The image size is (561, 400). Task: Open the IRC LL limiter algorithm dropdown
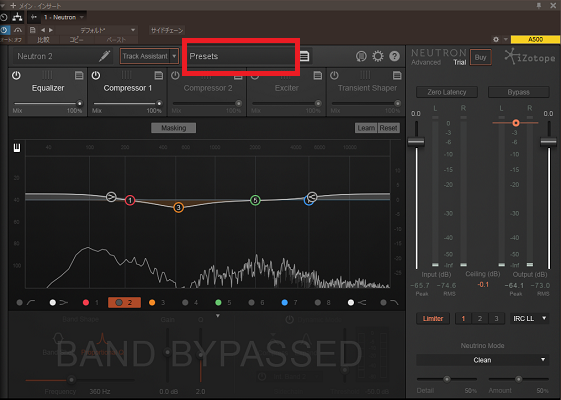(x=530, y=318)
